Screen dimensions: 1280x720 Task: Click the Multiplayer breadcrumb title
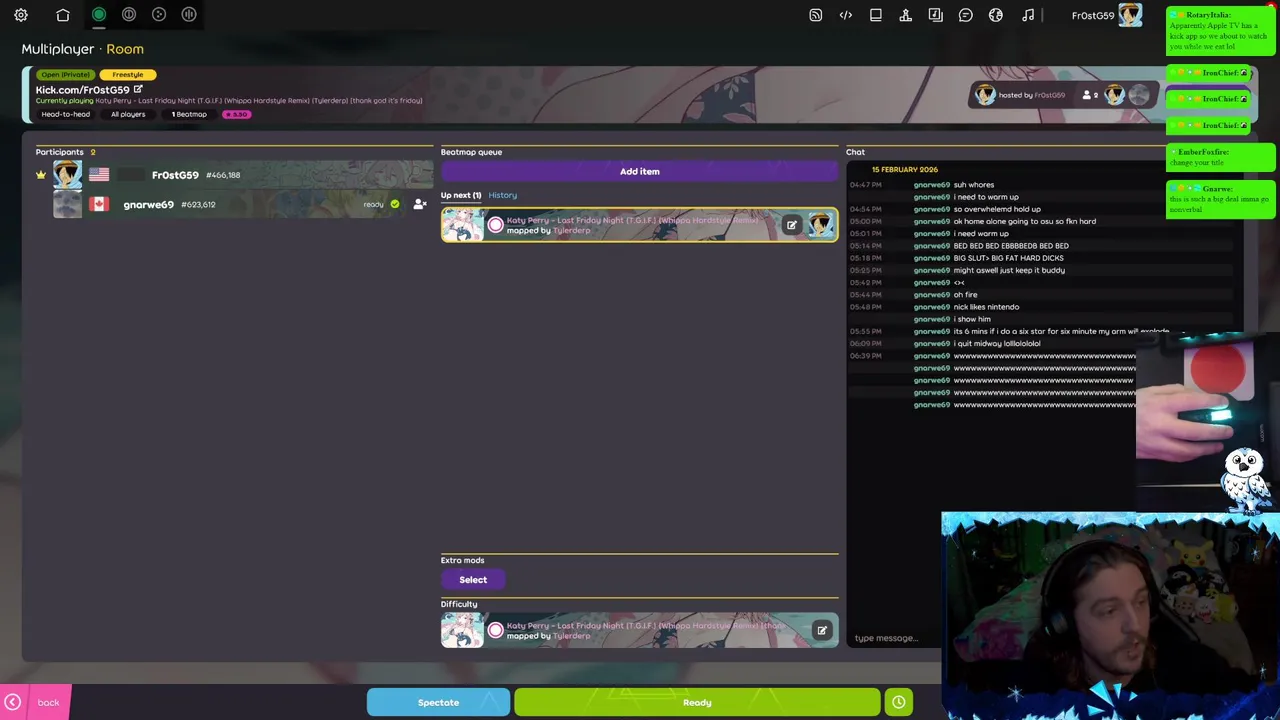(58, 49)
